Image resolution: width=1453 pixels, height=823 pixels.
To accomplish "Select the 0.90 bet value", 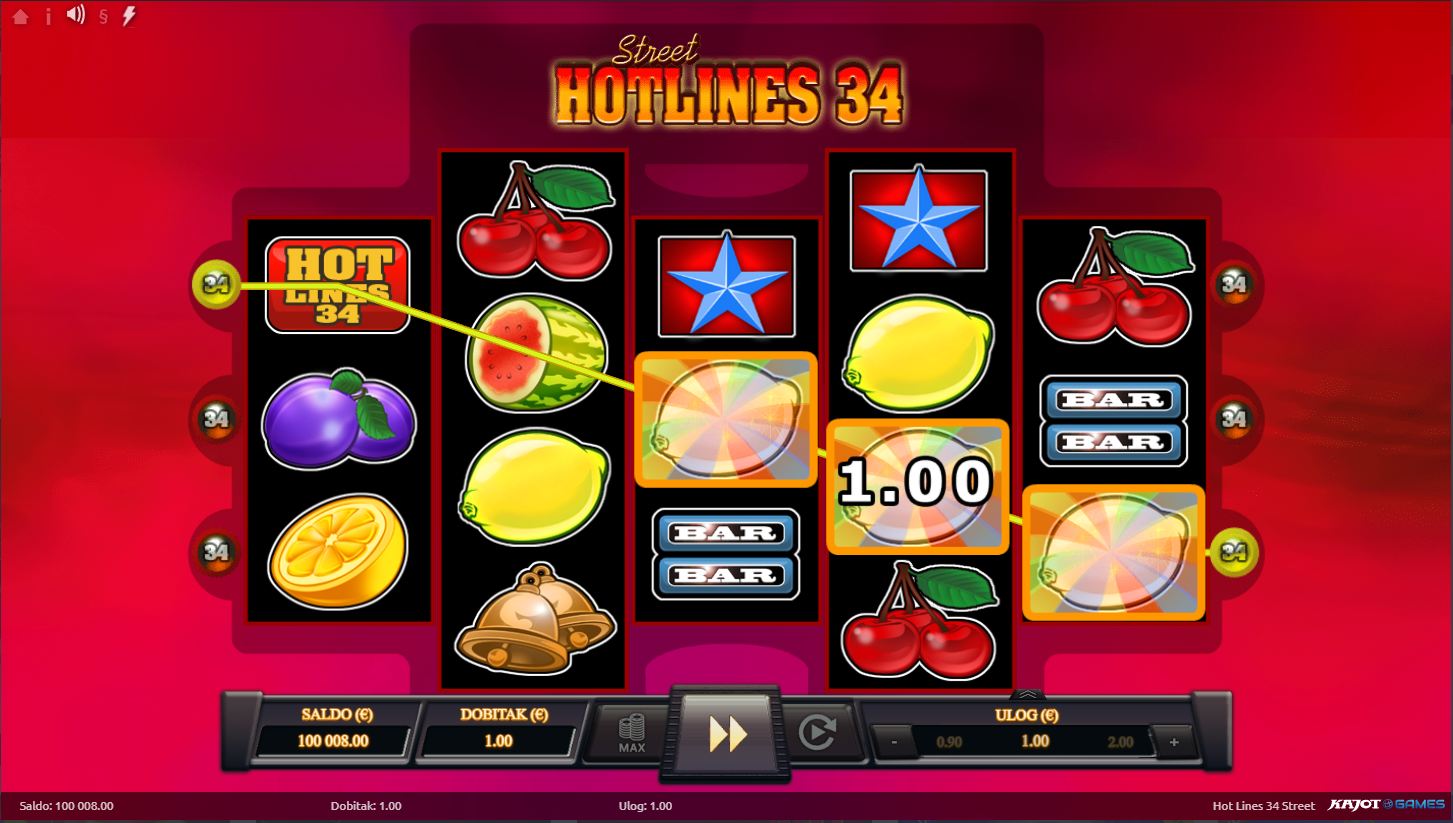I will (948, 742).
